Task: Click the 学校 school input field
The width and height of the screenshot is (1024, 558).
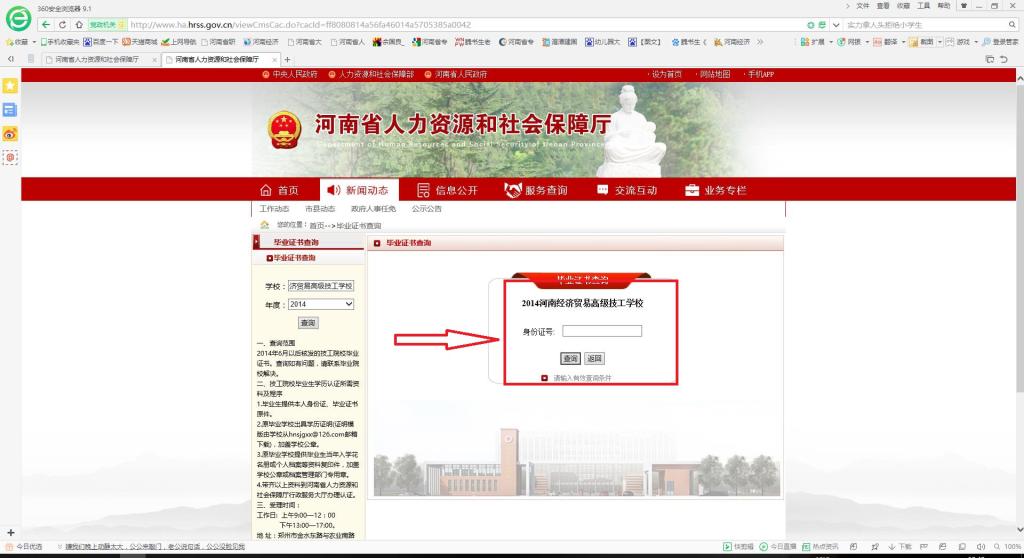Action: [x=321, y=286]
